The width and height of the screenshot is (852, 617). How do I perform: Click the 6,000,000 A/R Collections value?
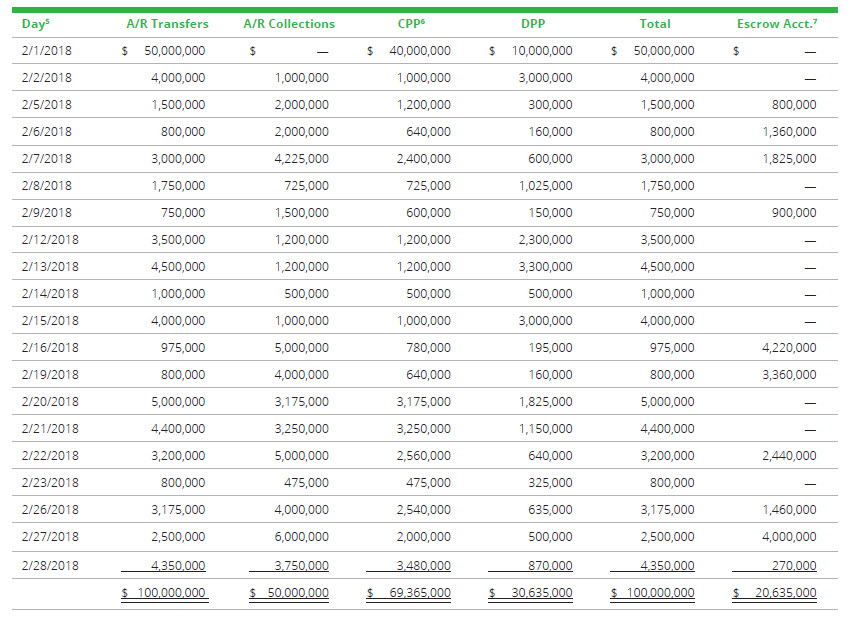[x=301, y=536]
